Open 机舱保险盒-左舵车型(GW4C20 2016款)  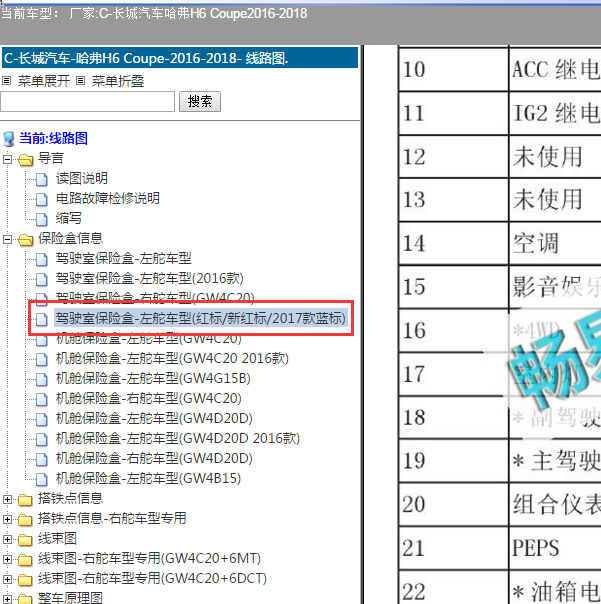(172, 359)
